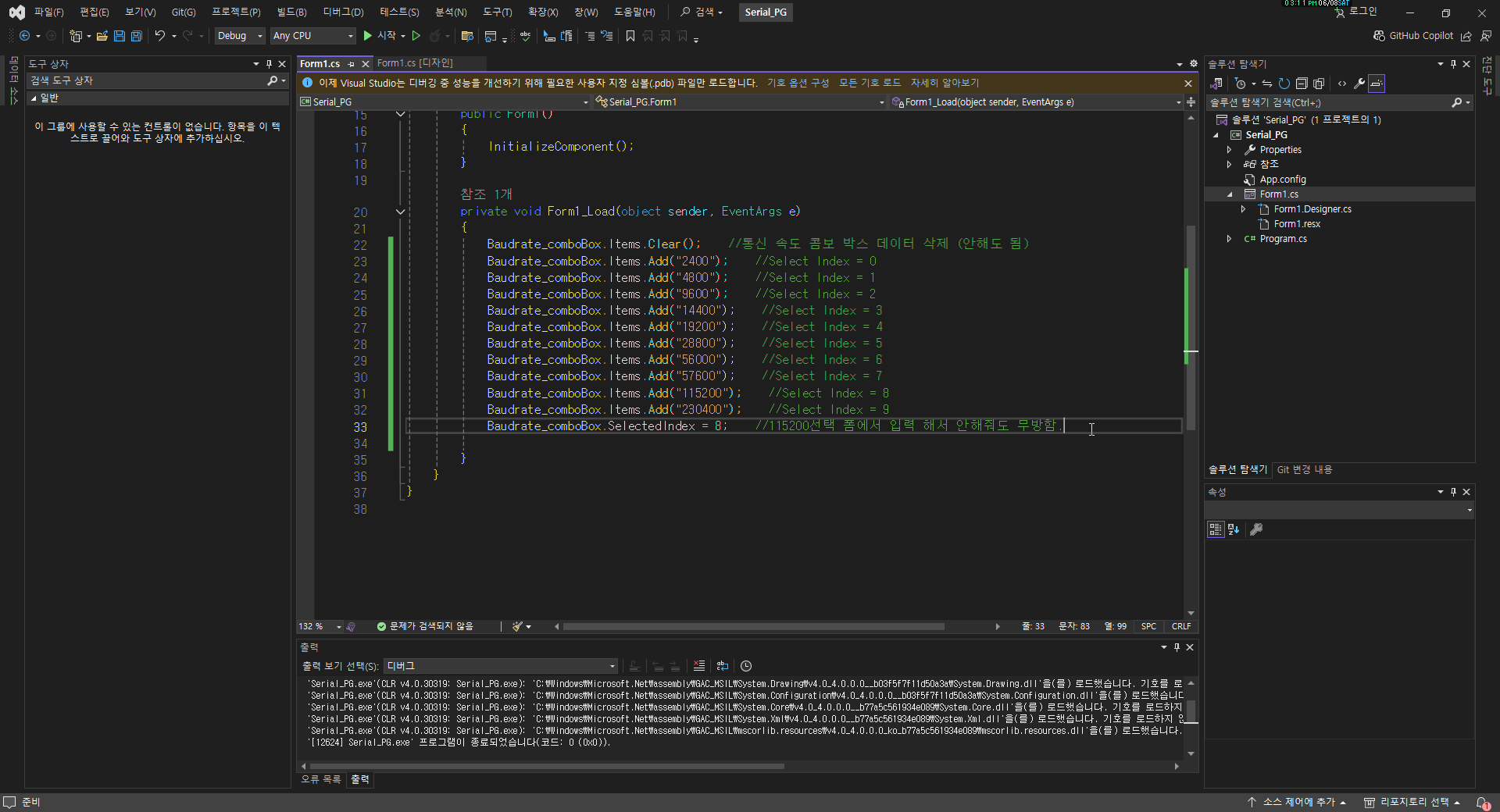Collapse the 일반 toolbox group
This screenshot has width=1500, height=812.
pos(34,98)
